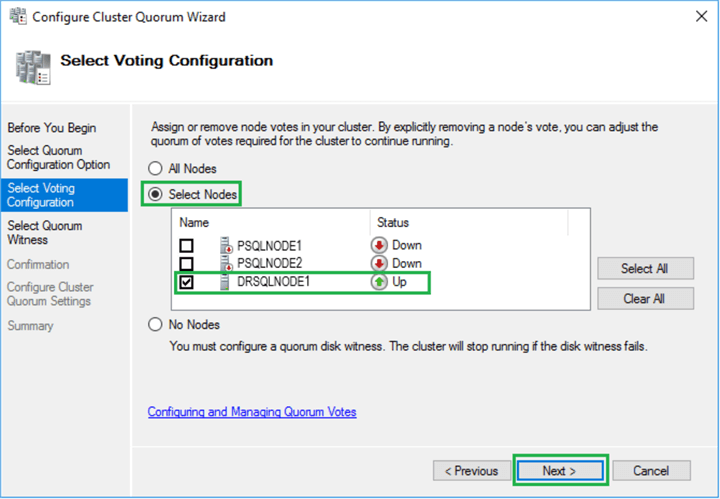This screenshot has width=720, height=499.
Task: Choose the No Nodes radio option
Action: [155, 324]
